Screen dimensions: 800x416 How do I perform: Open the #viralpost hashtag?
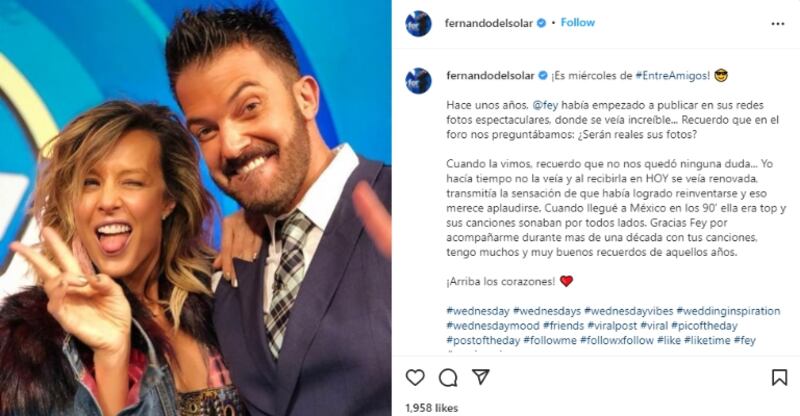point(612,325)
